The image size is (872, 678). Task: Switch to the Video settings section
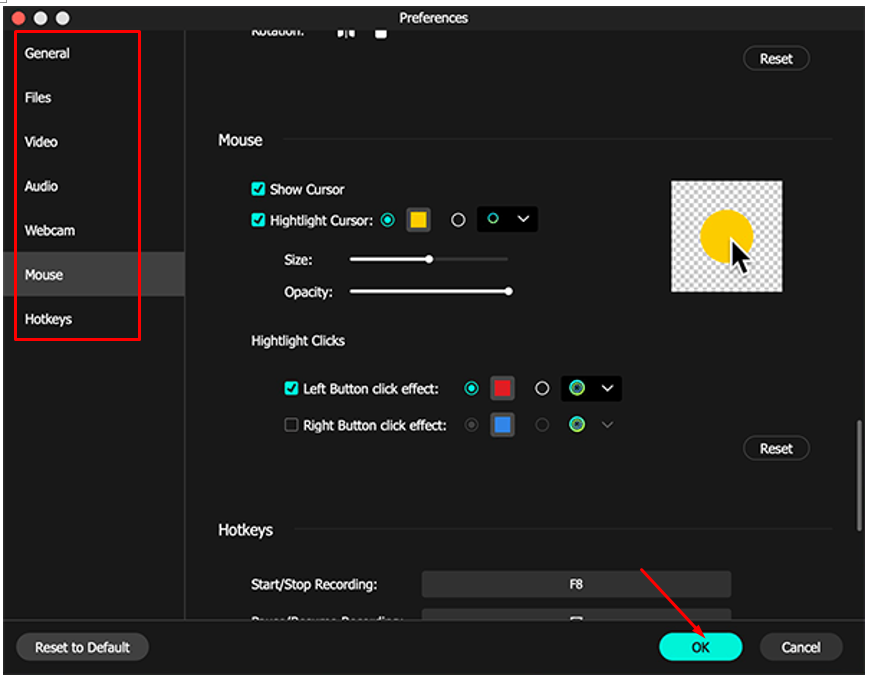[41, 141]
